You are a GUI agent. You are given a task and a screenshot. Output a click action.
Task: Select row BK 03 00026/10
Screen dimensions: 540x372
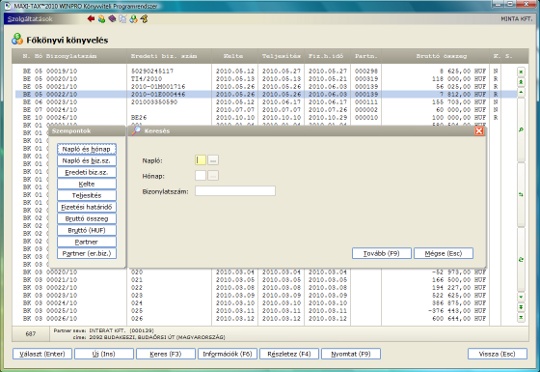click(266, 318)
